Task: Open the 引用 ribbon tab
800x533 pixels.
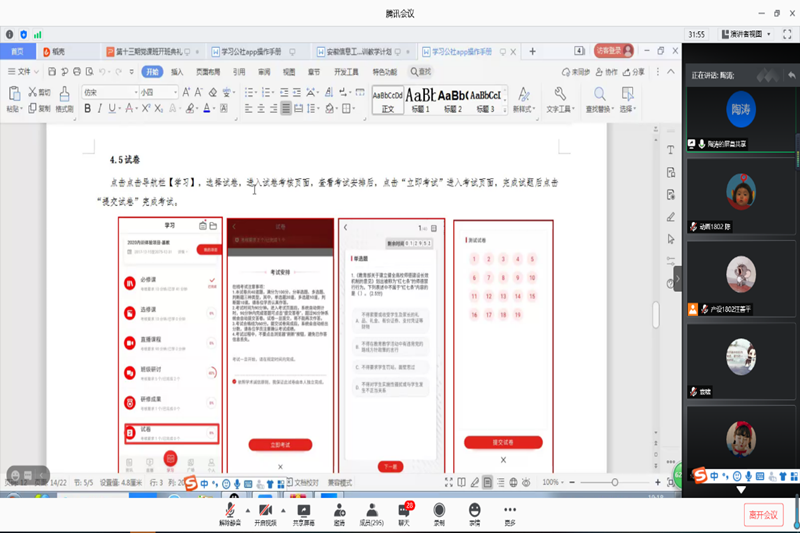Action: pos(239,72)
